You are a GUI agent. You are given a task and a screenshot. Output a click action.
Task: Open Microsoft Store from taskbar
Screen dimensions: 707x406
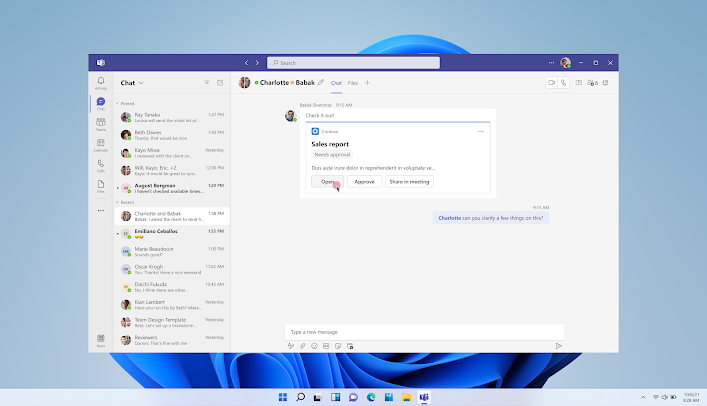[x=389, y=397]
